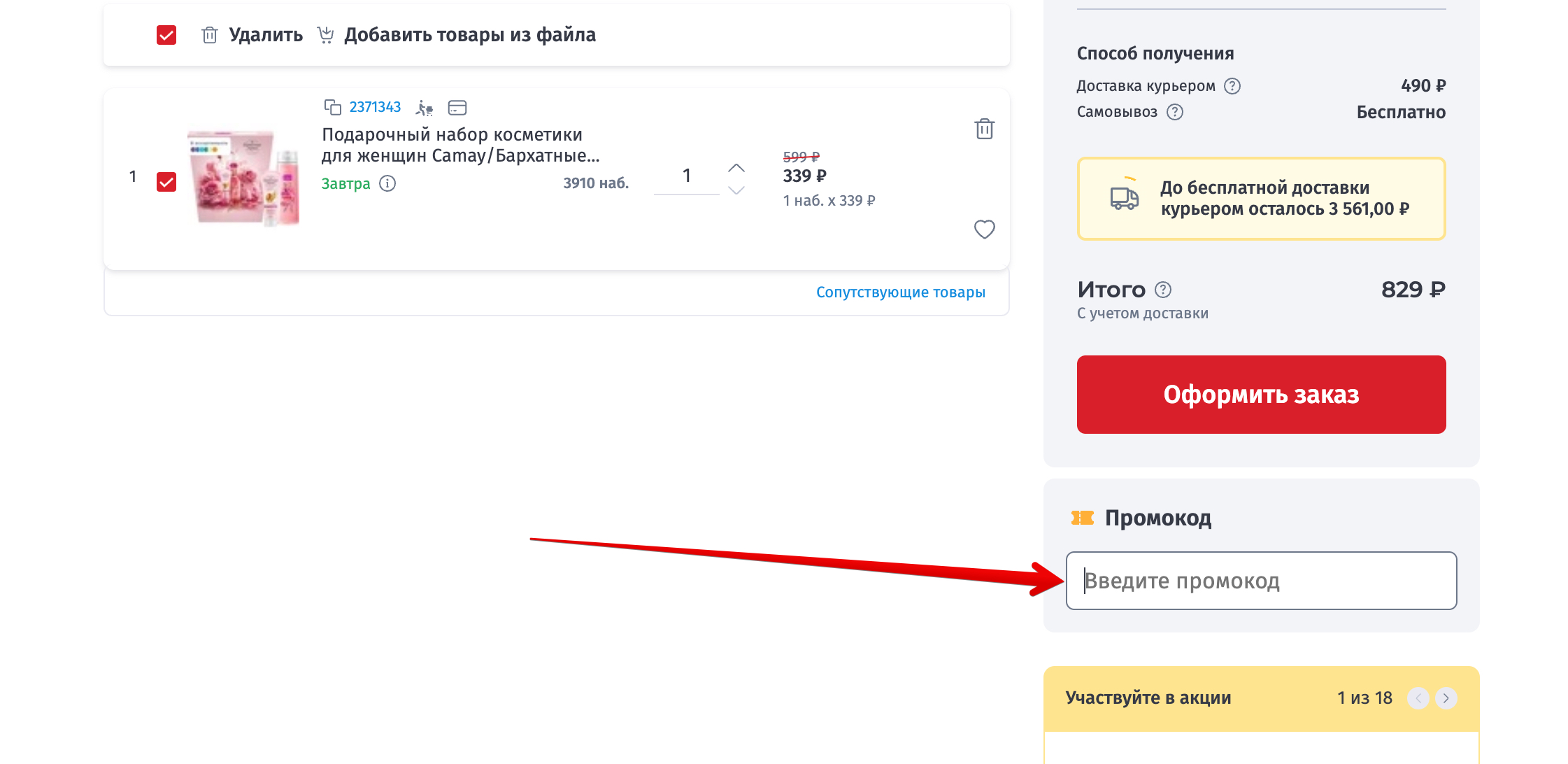Click the yellow promo ticket icon near Промокод
The height and width of the screenshot is (764, 1568).
1081,518
